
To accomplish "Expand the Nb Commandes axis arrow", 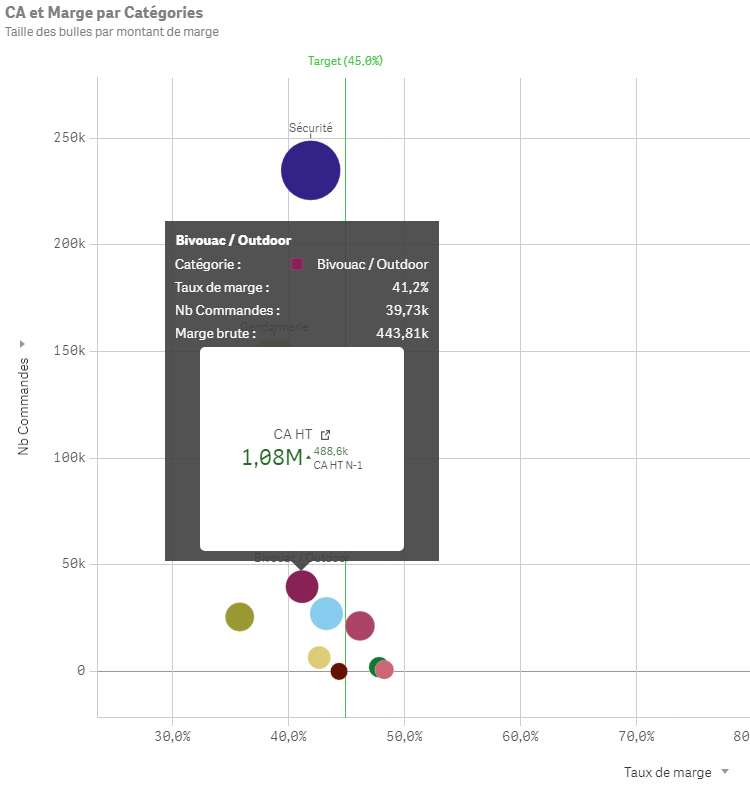I will click(x=22, y=344).
